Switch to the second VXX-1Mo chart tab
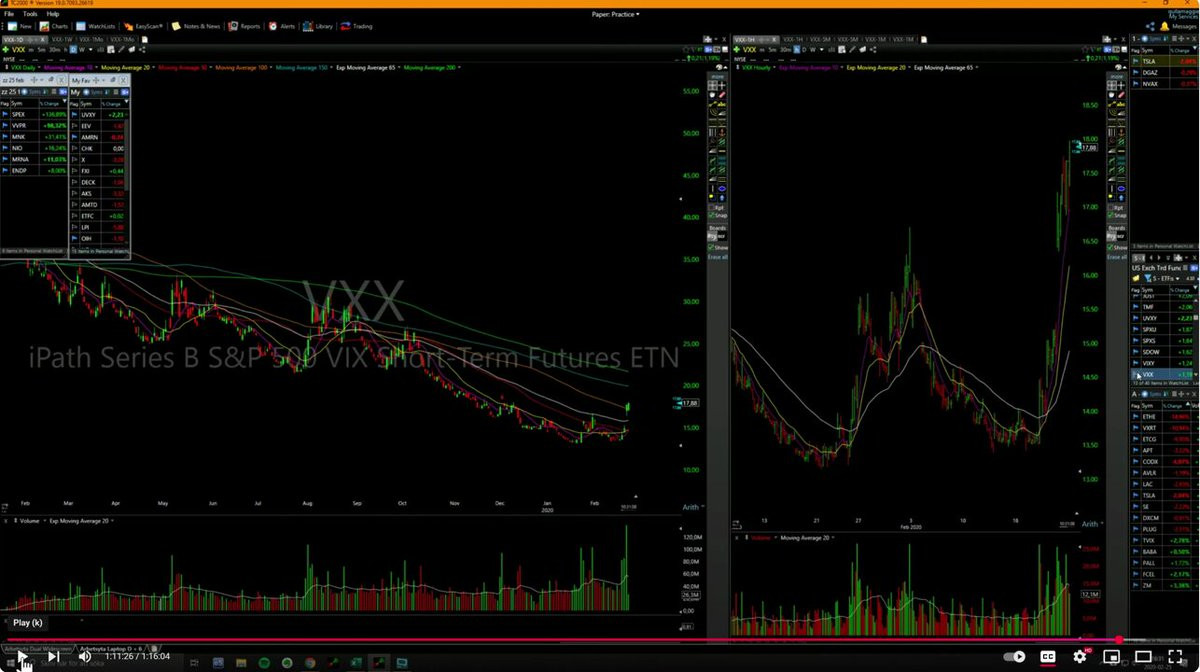The image size is (1200, 672). click(122, 39)
